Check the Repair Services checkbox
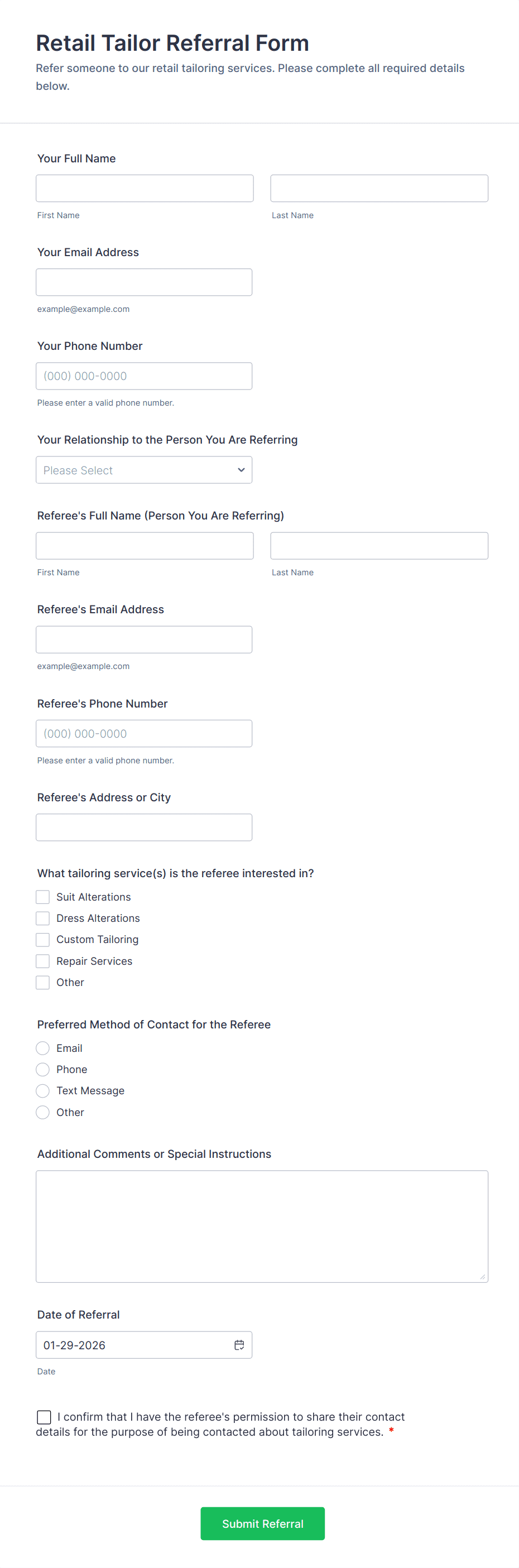Screen dimensions: 519x1568 pos(42,960)
